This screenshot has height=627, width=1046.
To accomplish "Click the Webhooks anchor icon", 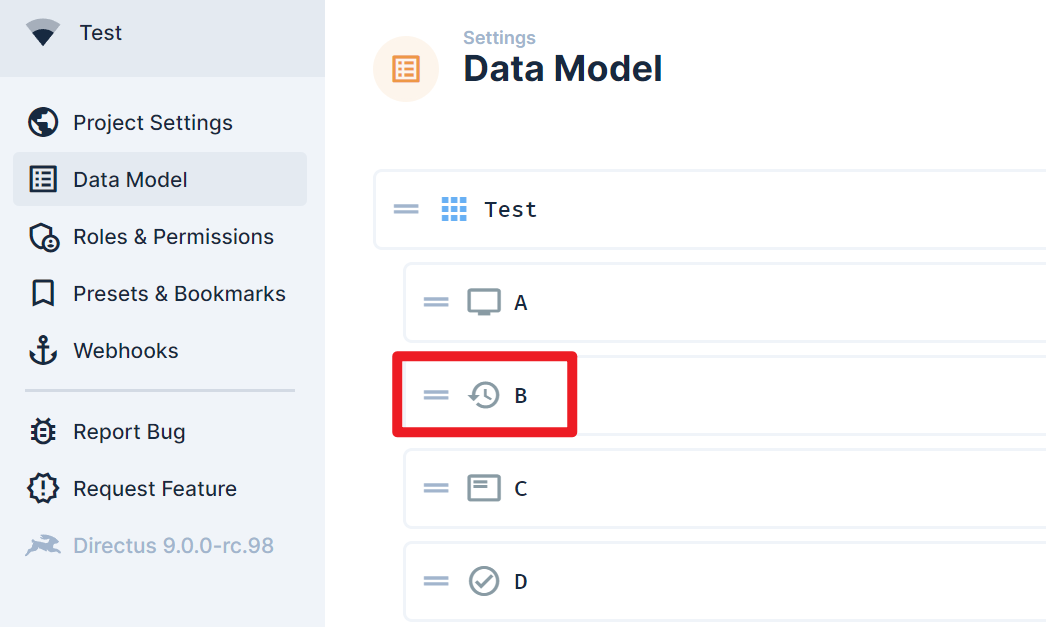I will click(42, 351).
